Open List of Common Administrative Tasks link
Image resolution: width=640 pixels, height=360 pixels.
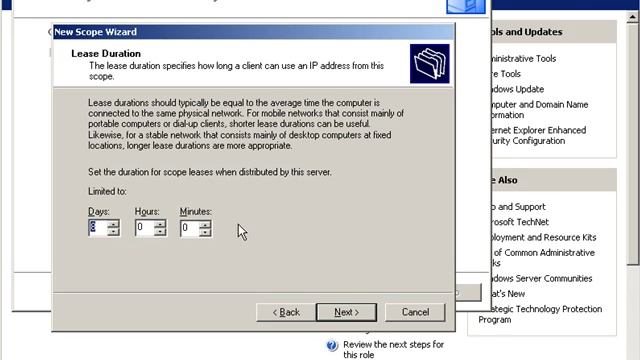click(543, 258)
